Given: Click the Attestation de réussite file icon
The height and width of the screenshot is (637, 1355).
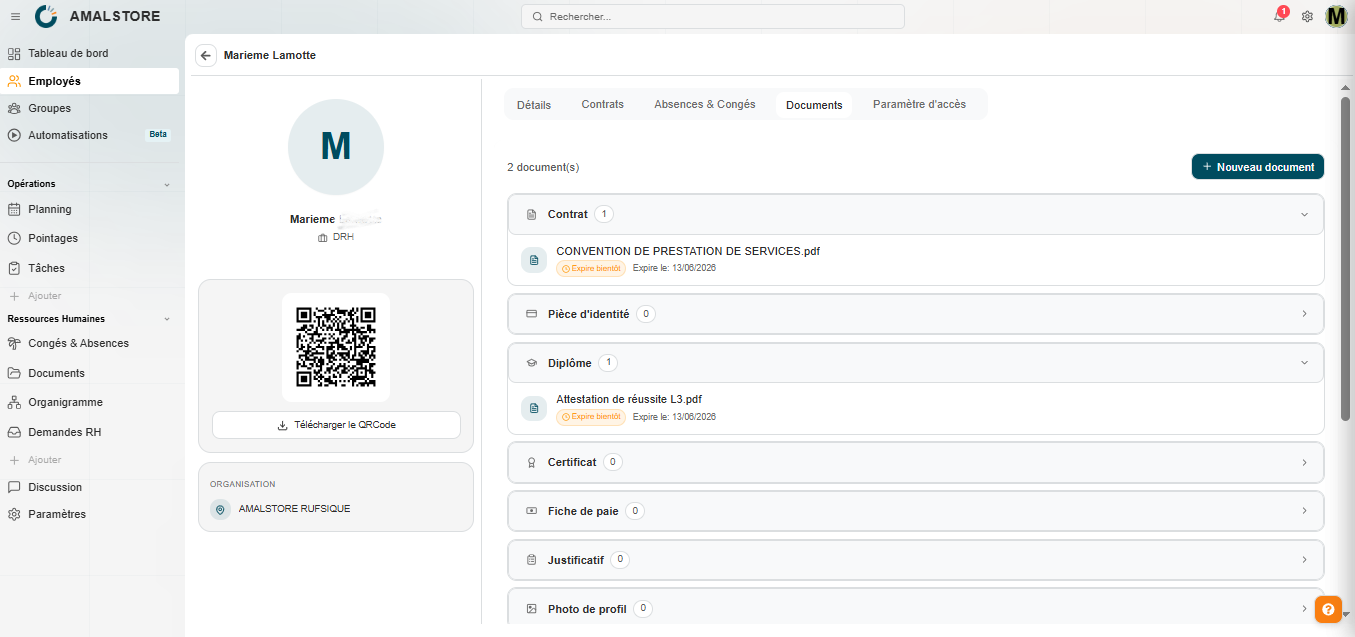Looking at the screenshot, I should pos(534,408).
